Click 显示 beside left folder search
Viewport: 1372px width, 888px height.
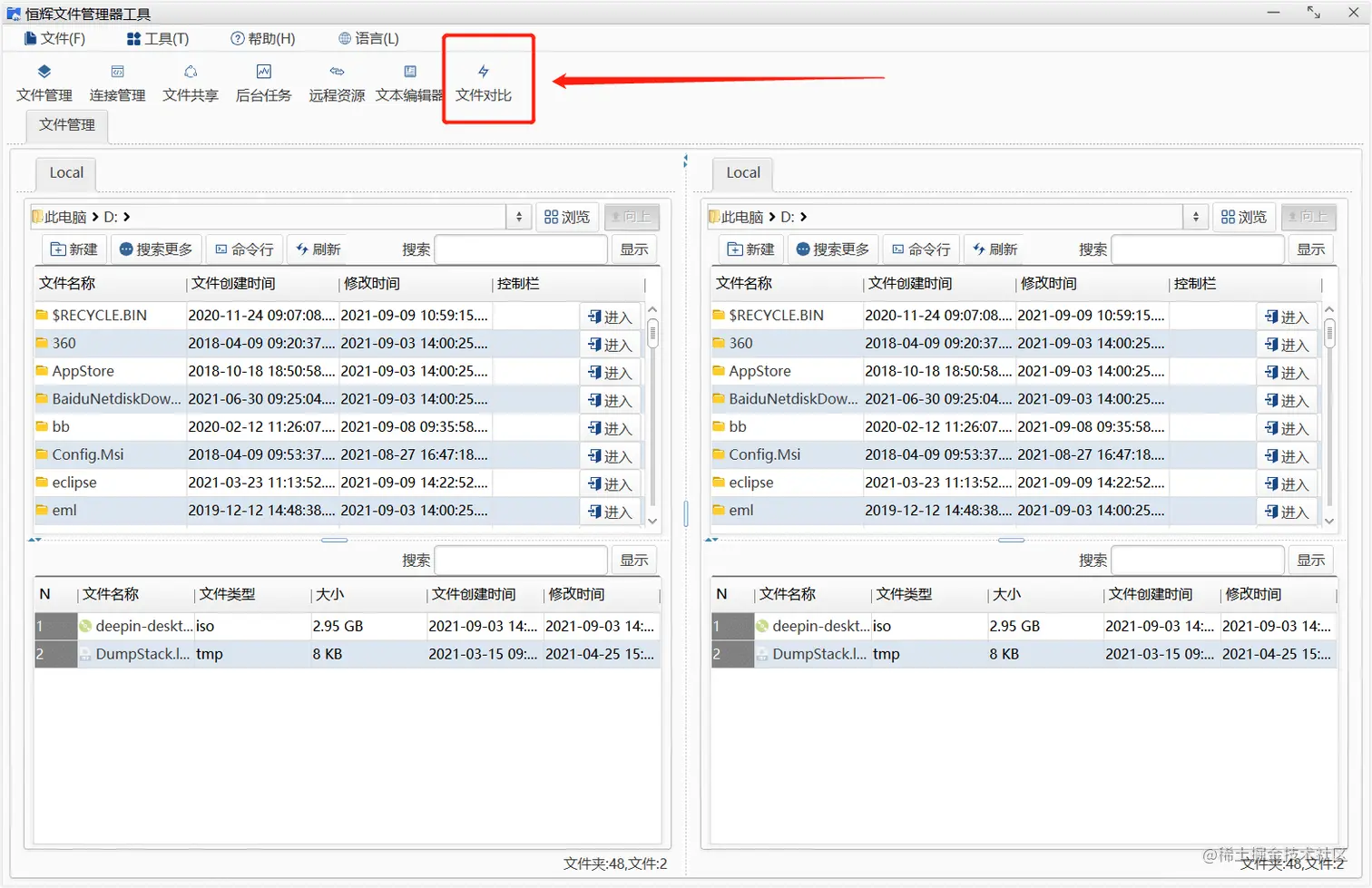tap(634, 249)
